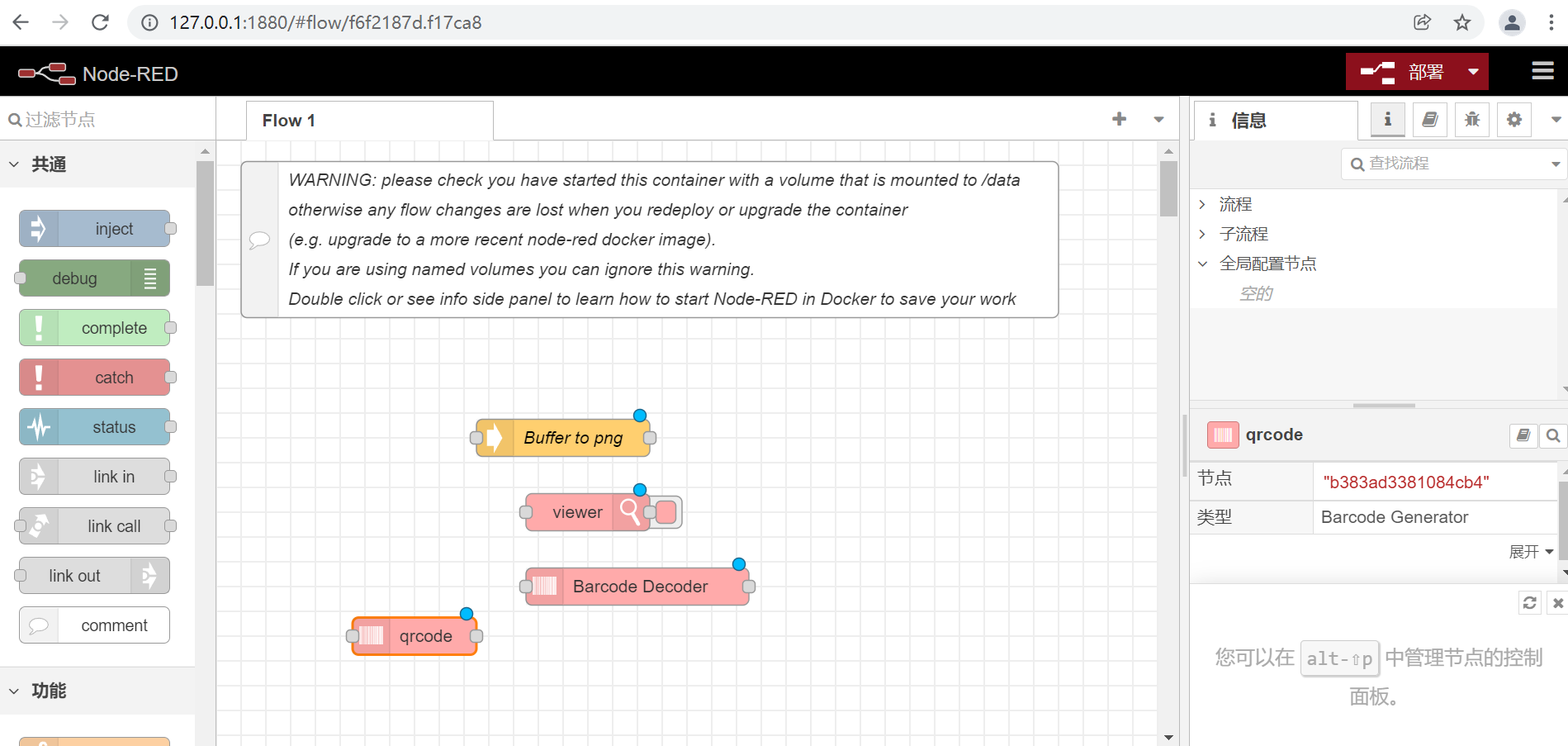The image size is (1568, 746).
Task: Bookmark this page with the star icon
Action: pyautogui.click(x=1462, y=22)
